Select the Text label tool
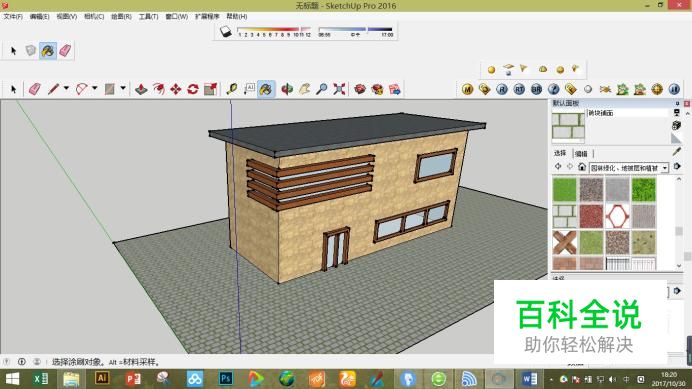 point(249,89)
